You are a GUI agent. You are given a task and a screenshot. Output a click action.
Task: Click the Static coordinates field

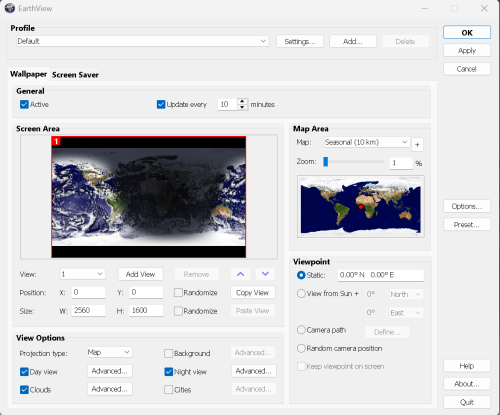(x=381, y=275)
